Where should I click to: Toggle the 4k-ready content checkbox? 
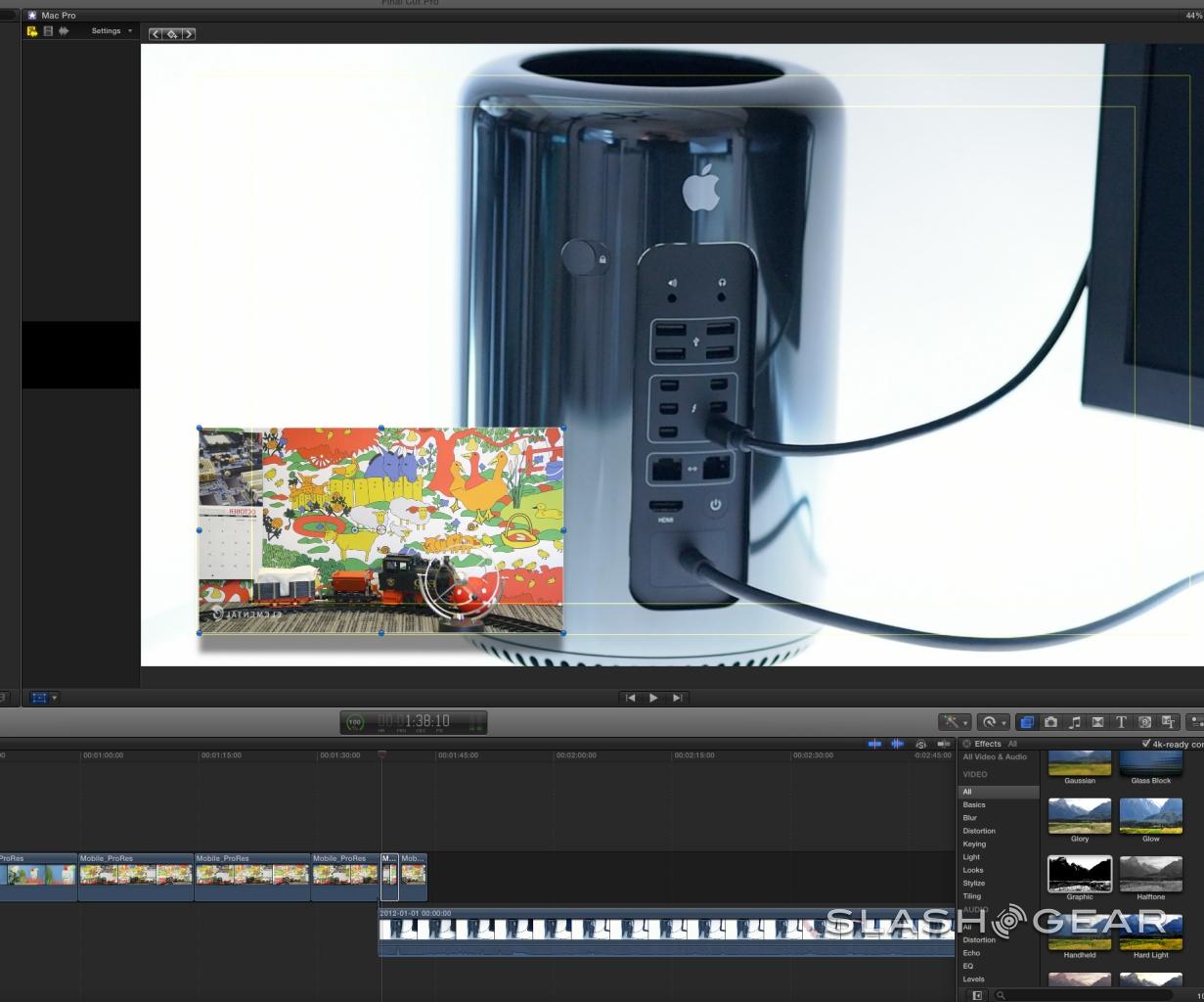click(1146, 744)
